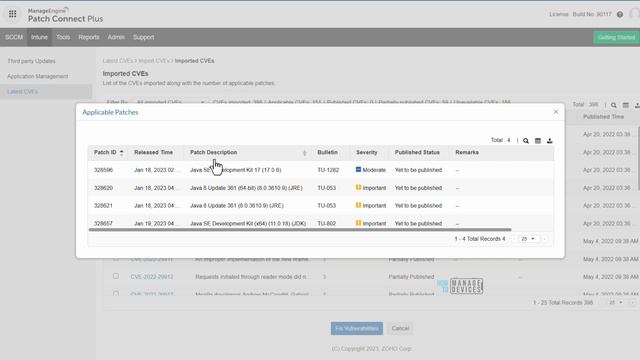The image size is (640, 360).
Task: Click the Remarks column header
Action: point(467,152)
